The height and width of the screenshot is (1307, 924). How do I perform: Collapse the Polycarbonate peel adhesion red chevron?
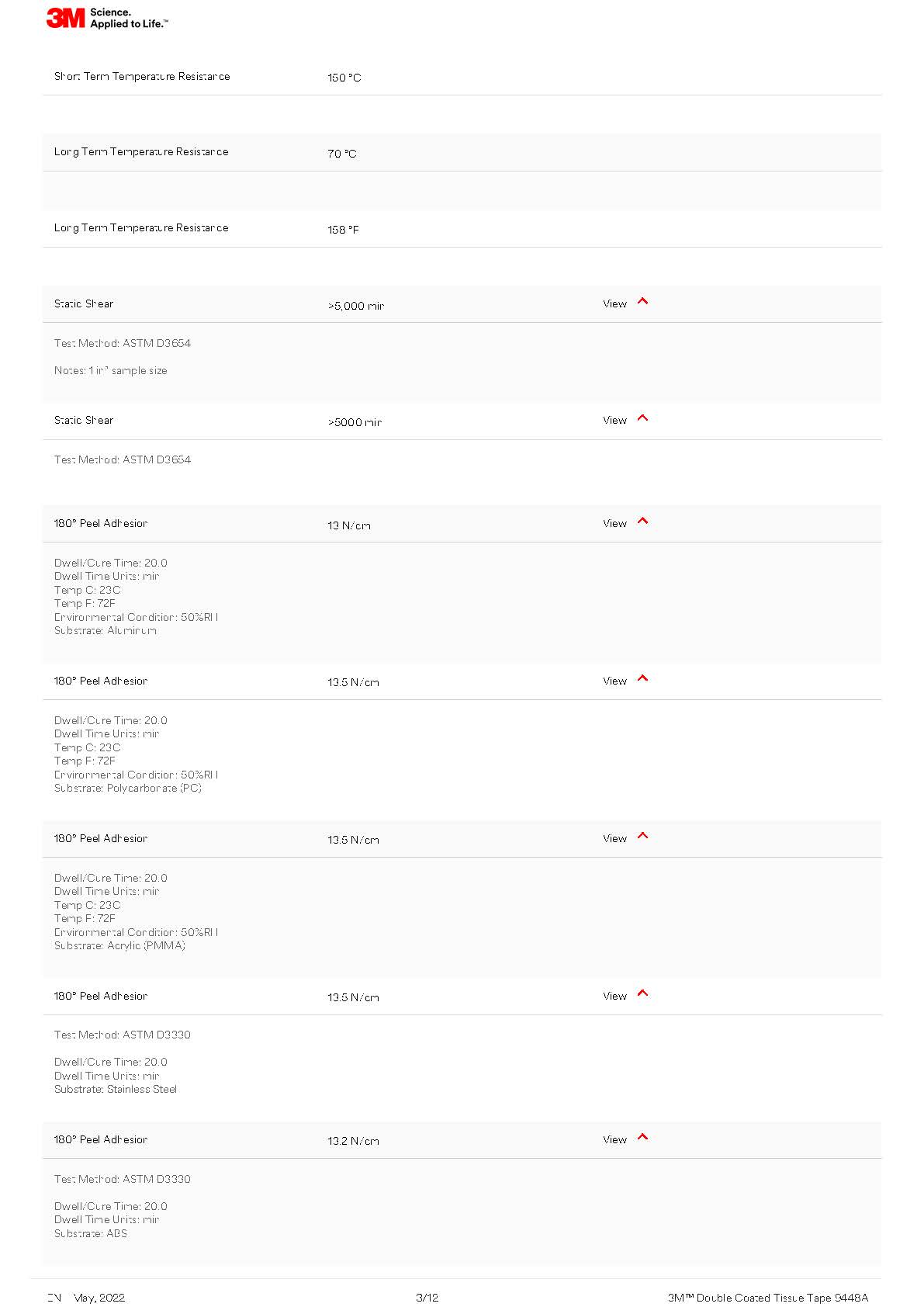642,678
